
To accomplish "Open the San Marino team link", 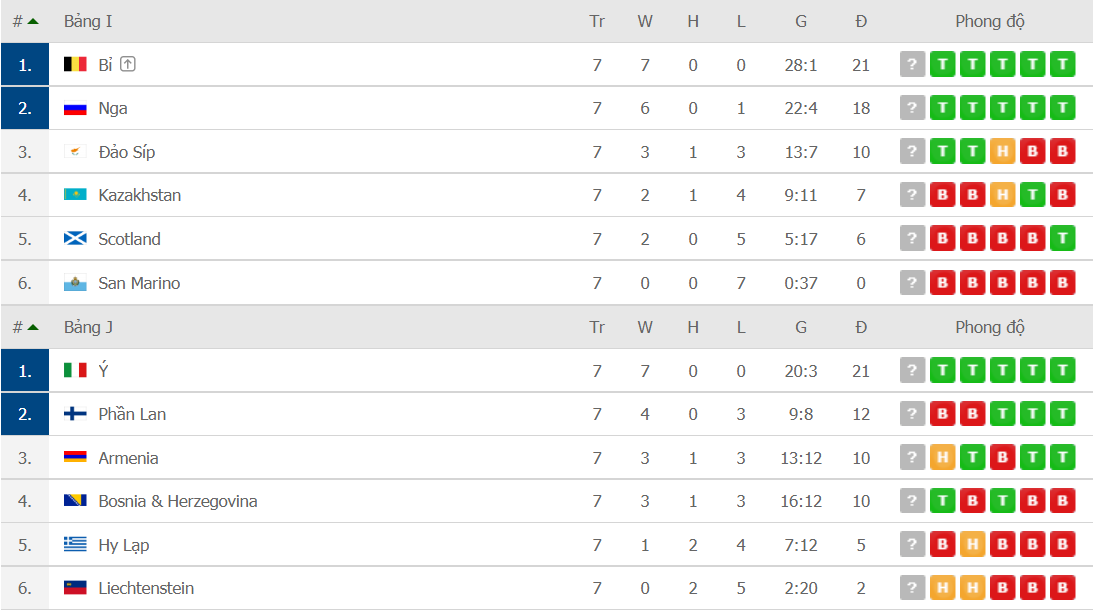I will pos(139,283).
